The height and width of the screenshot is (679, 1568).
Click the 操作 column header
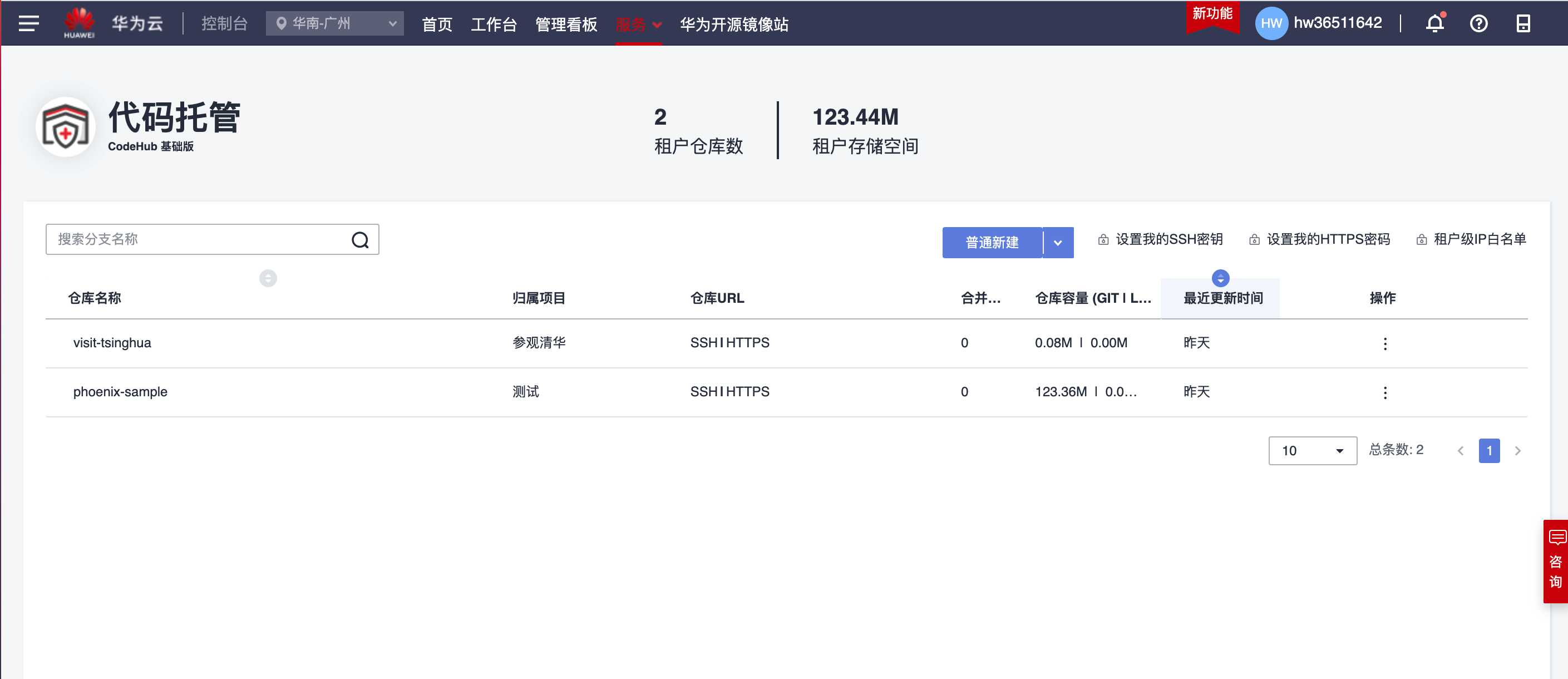1382,298
